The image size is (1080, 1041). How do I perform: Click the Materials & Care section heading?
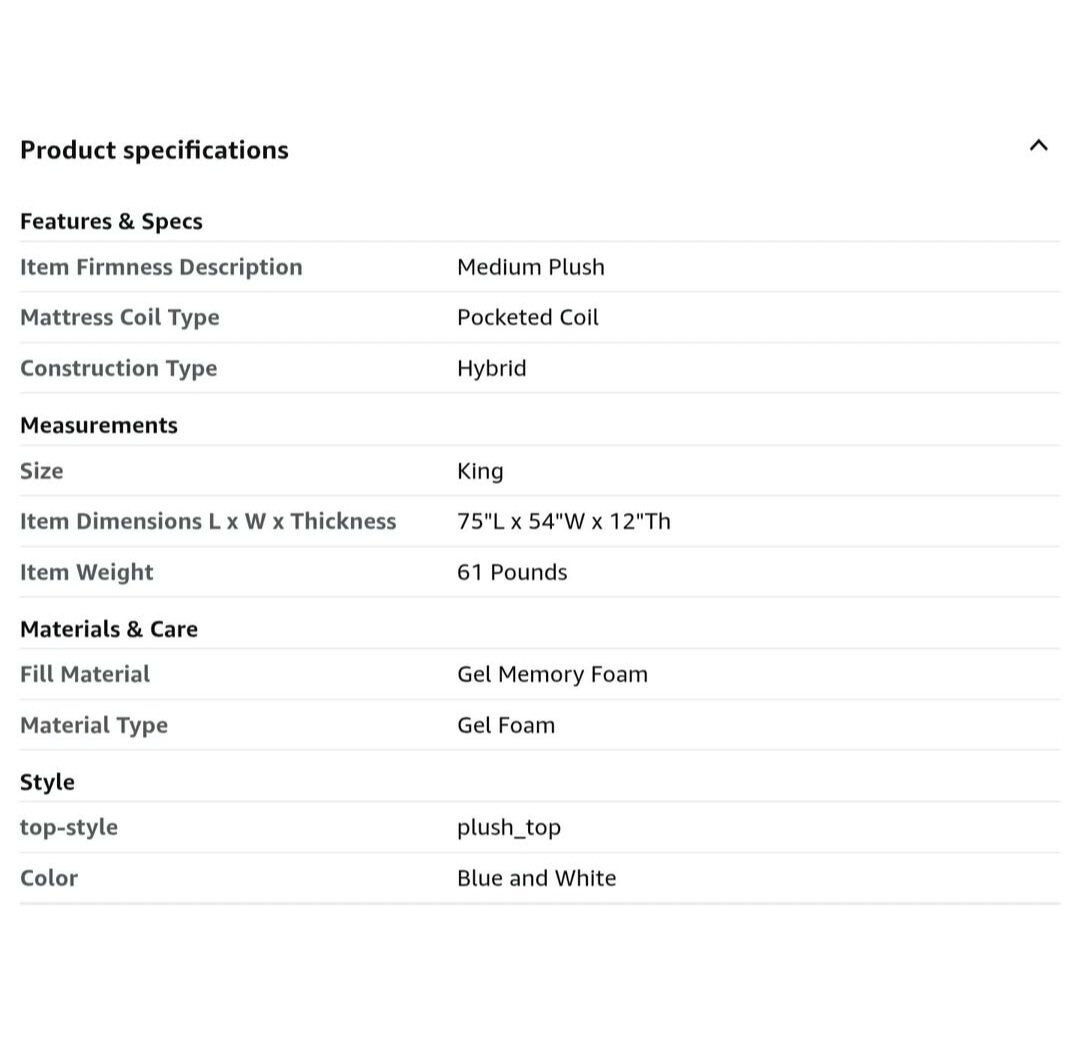pos(109,629)
